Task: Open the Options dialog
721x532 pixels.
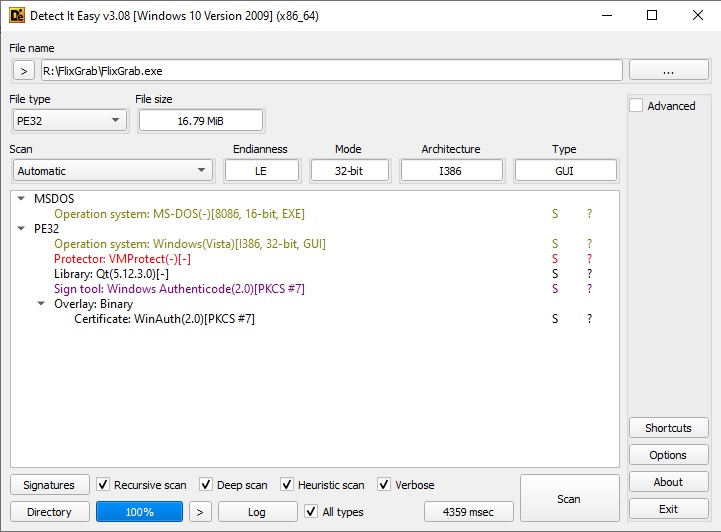Action: point(669,455)
